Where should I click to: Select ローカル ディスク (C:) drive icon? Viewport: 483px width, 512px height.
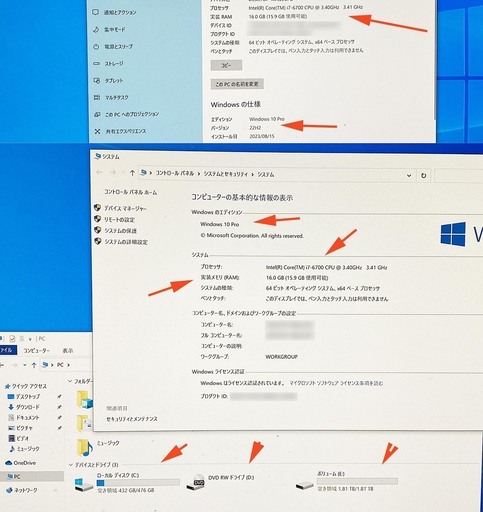(84, 484)
